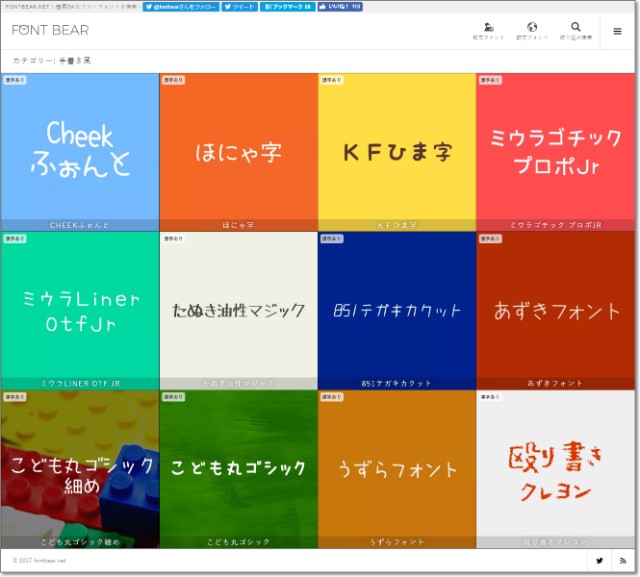Open the Cheek ふぉんと font tile

click(80, 150)
